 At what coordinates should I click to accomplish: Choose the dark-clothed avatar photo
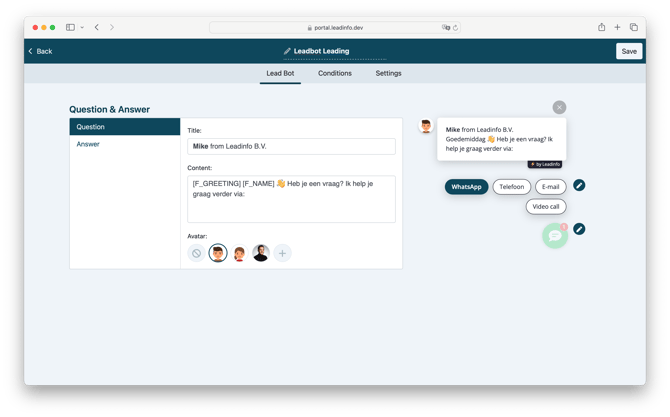(261, 254)
